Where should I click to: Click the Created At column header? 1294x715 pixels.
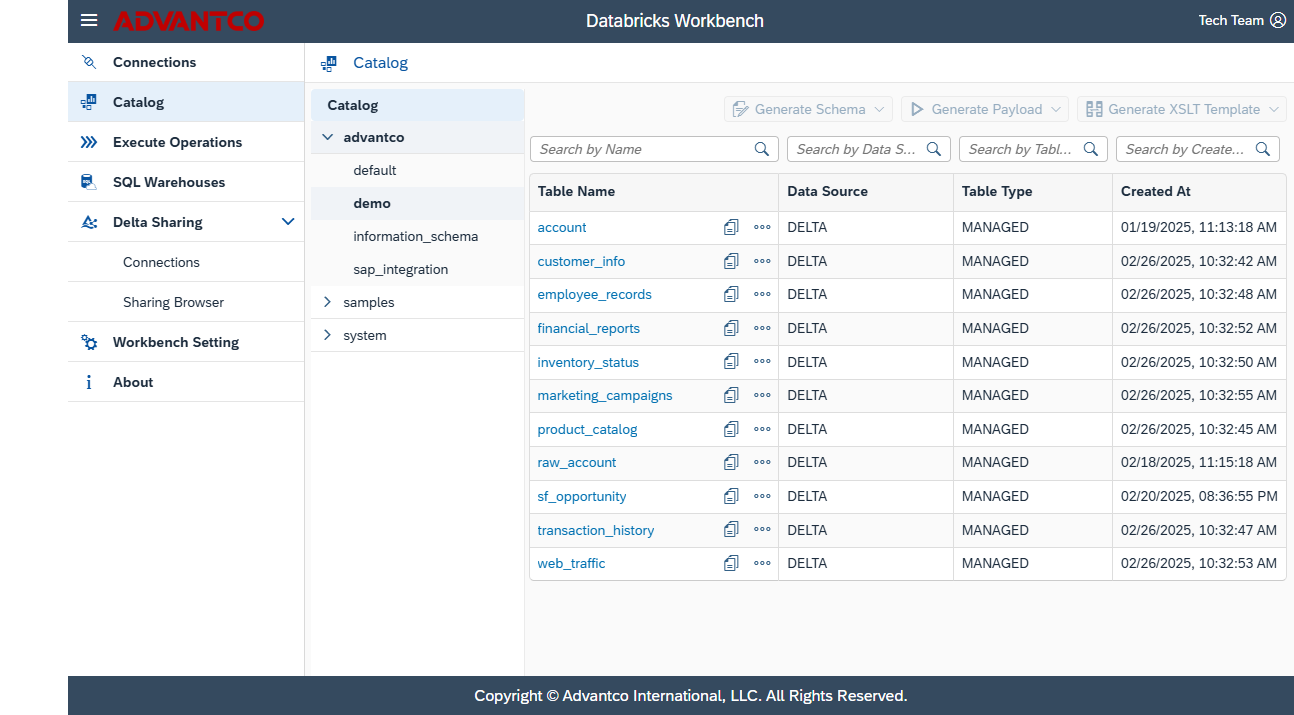point(1199,191)
